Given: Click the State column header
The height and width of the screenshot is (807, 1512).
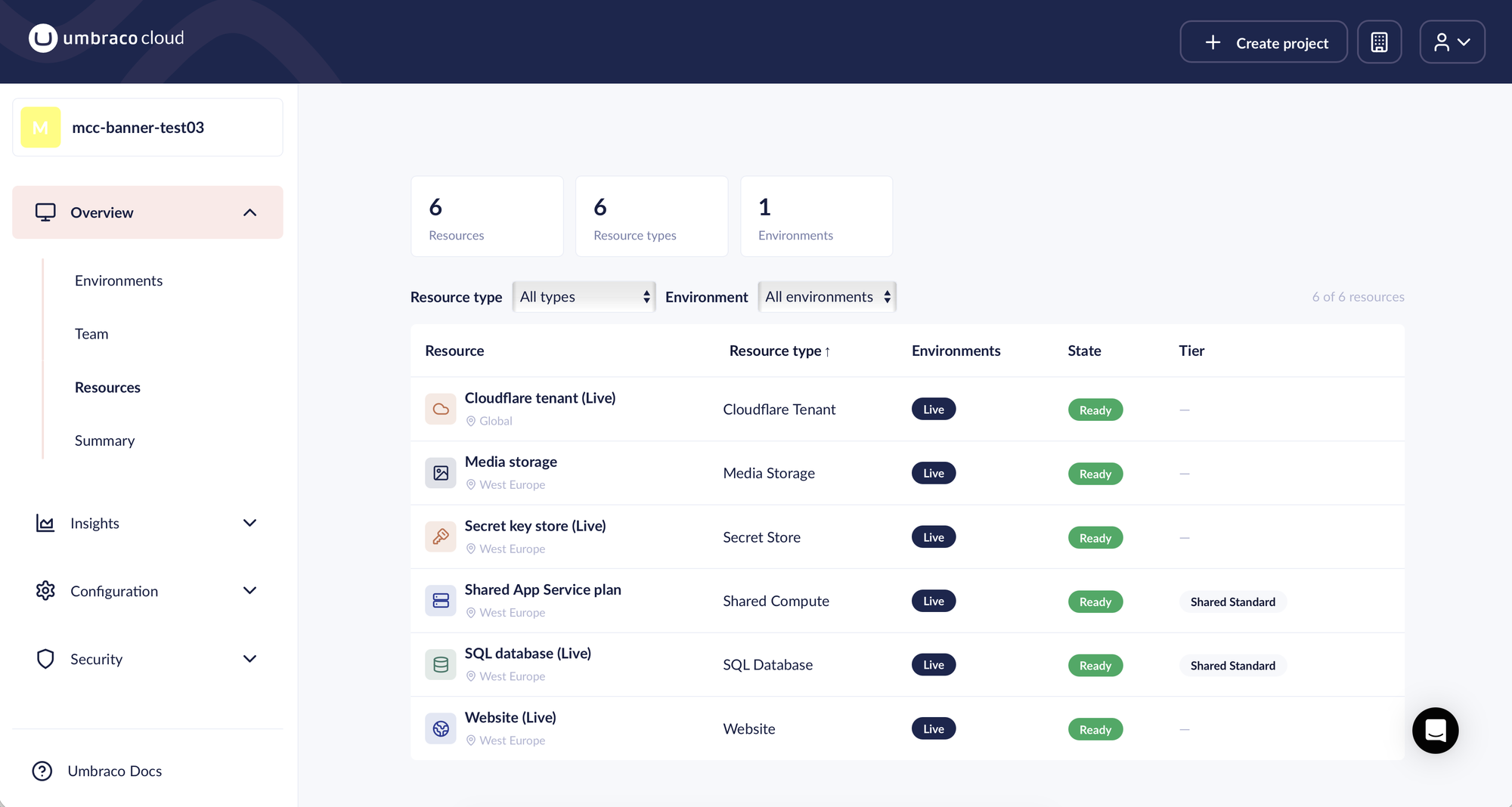Looking at the screenshot, I should pyautogui.click(x=1084, y=351).
